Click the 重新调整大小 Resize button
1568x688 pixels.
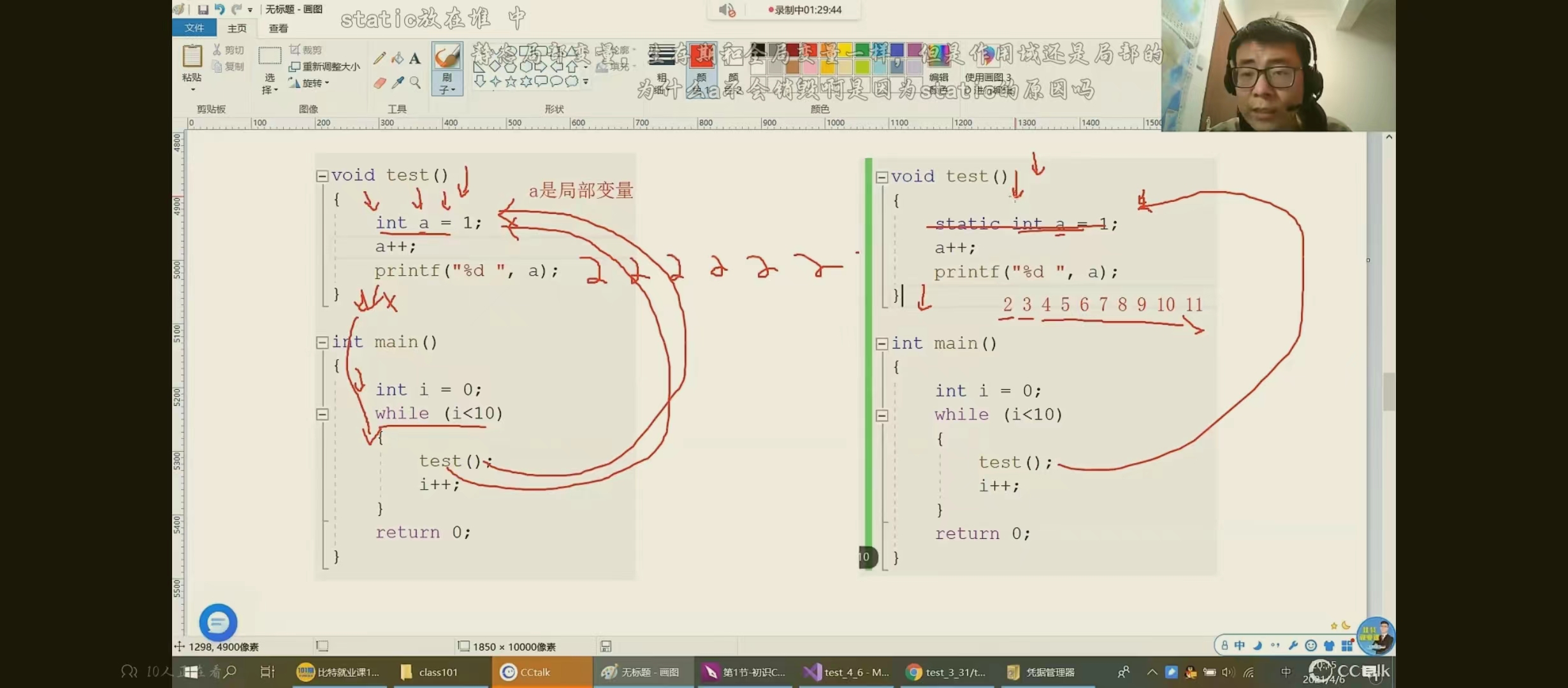point(324,66)
